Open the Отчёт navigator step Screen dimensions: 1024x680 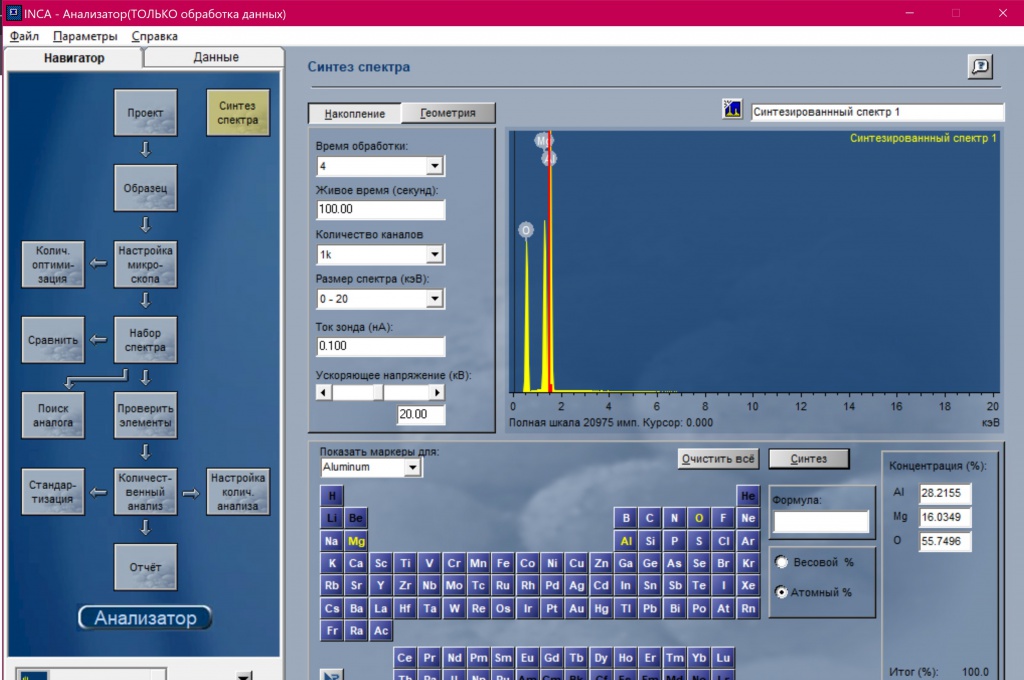click(145, 567)
